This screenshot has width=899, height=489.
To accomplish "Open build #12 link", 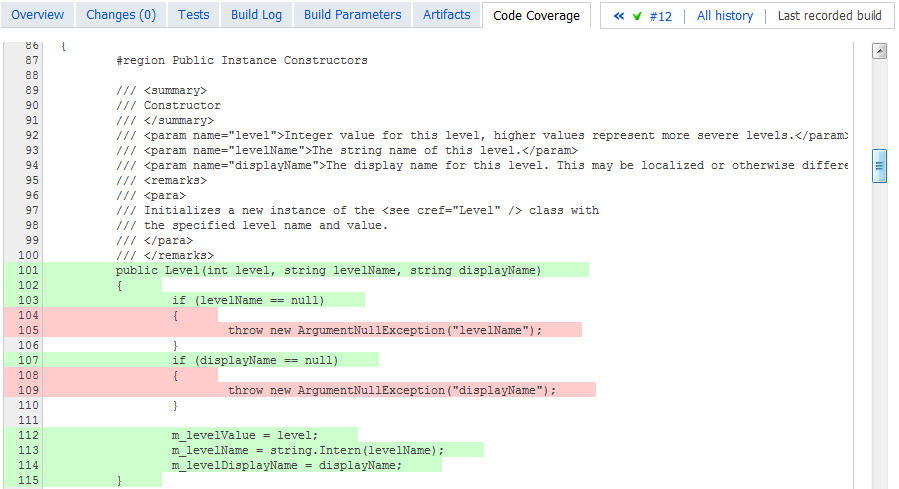I will (x=660, y=16).
